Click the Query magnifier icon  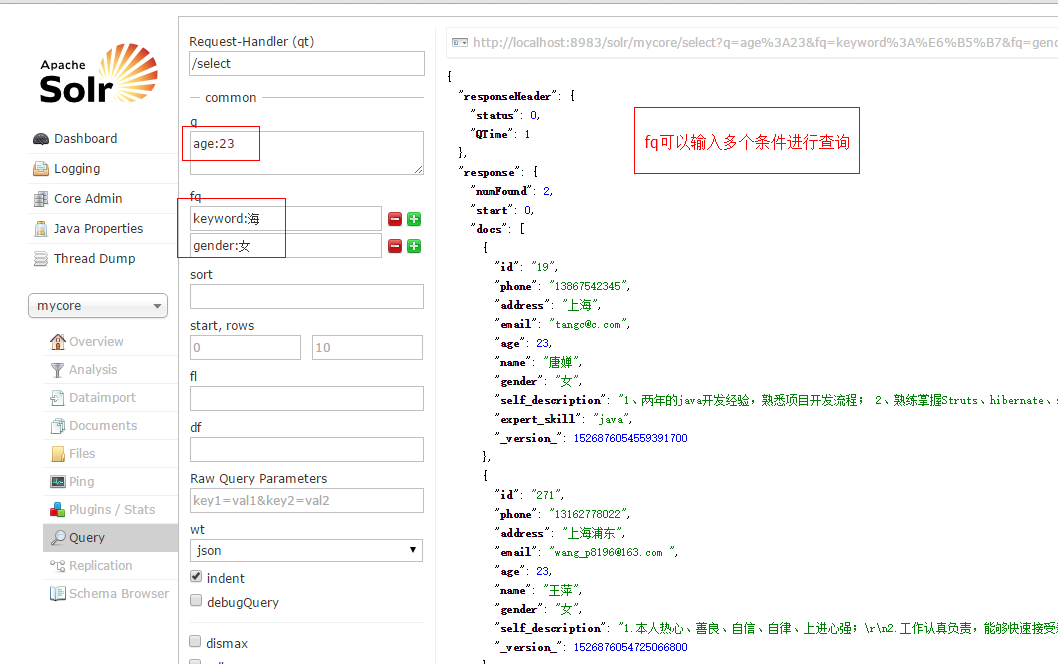click(x=59, y=538)
